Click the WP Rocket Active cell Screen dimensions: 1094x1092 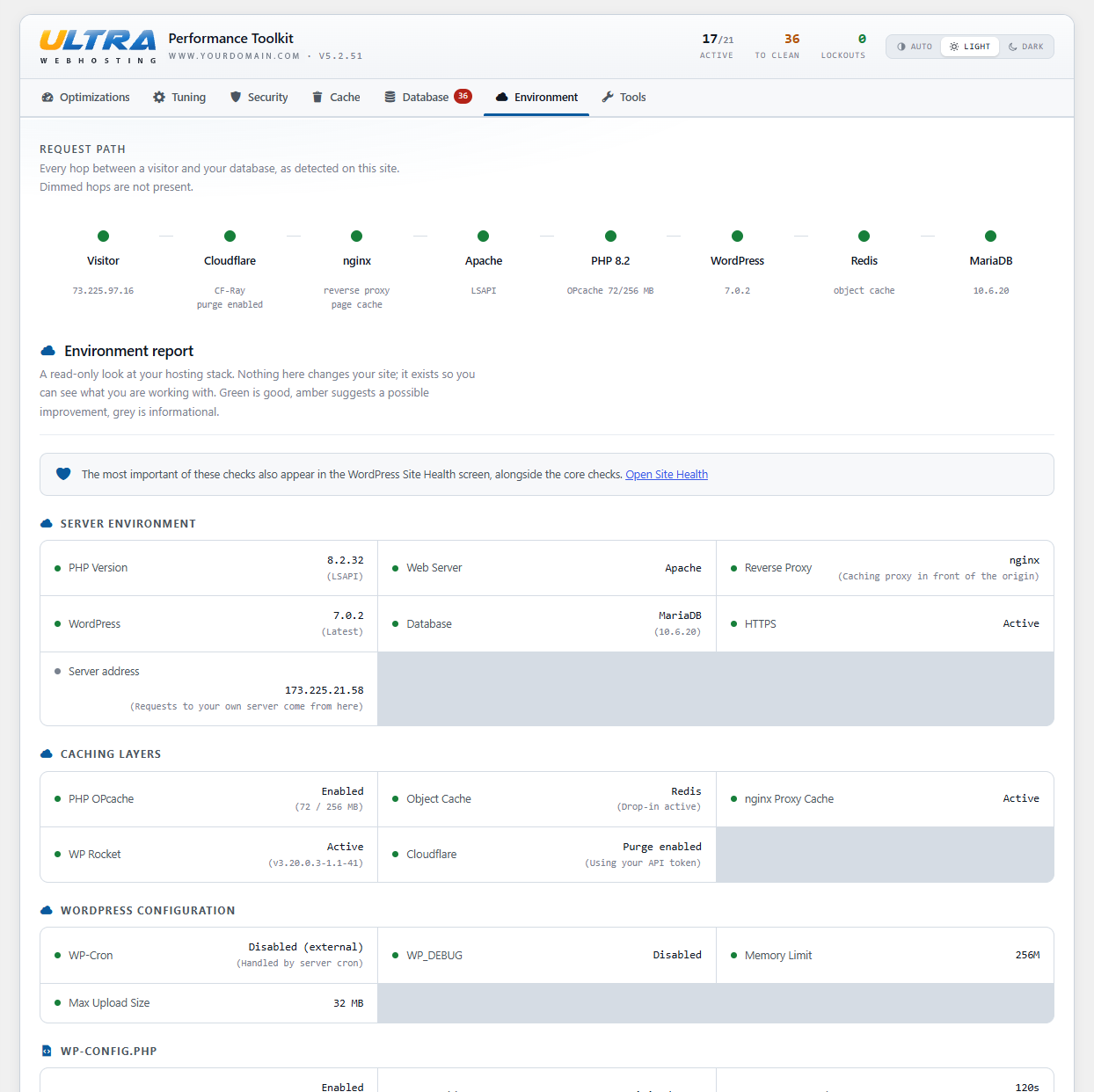click(209, 855)
